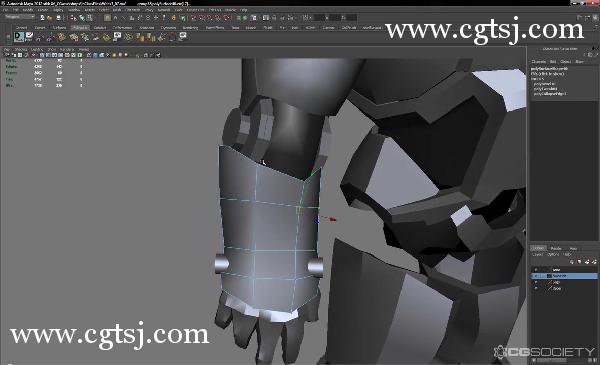Switch to the Subdivs shelf tab
Screen dimensions: 600x365
(100, 28)
